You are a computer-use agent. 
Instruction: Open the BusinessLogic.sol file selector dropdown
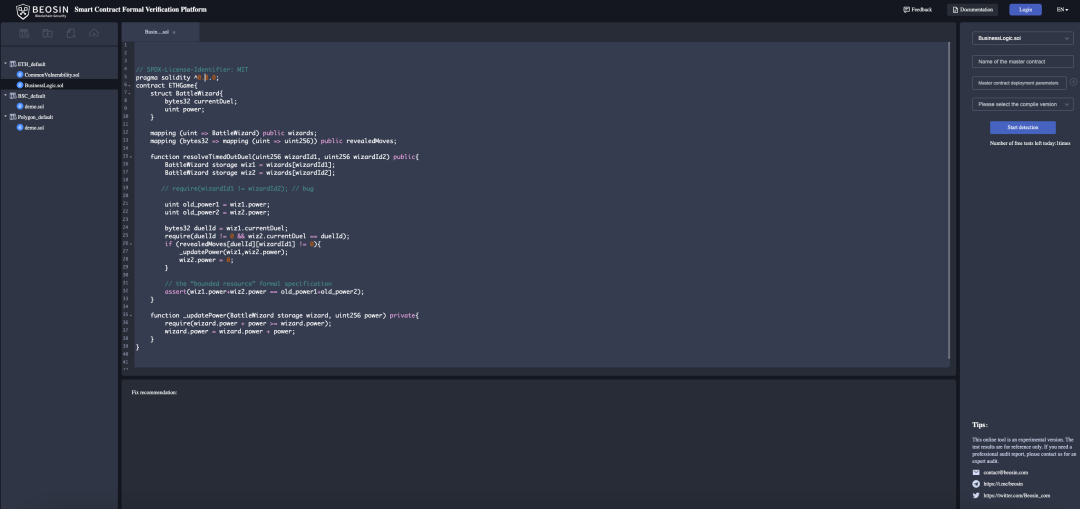(1022, 38)
